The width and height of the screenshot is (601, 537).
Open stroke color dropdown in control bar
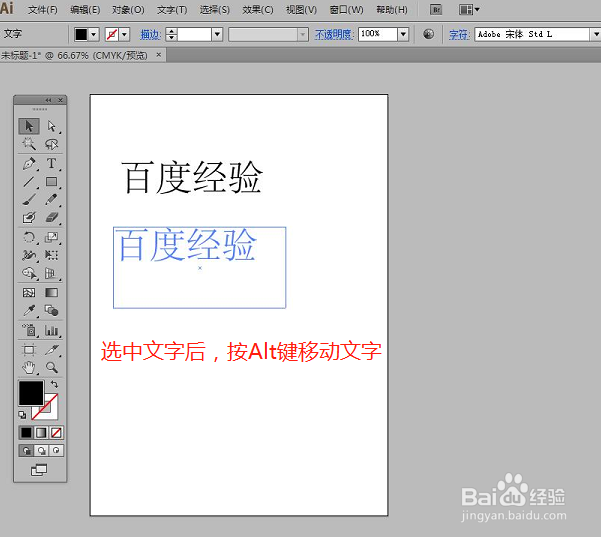point(125,34)
